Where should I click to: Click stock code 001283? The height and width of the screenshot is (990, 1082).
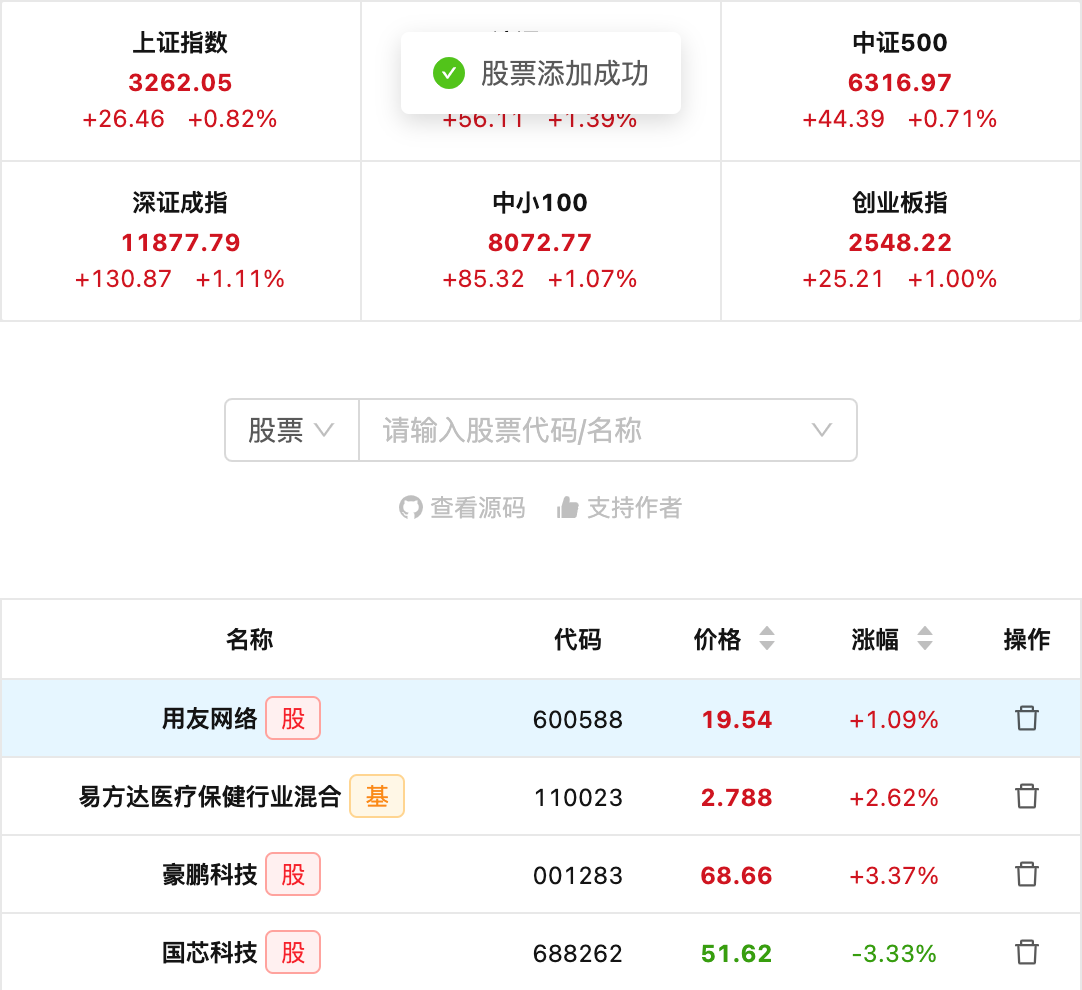pos(578,875)
